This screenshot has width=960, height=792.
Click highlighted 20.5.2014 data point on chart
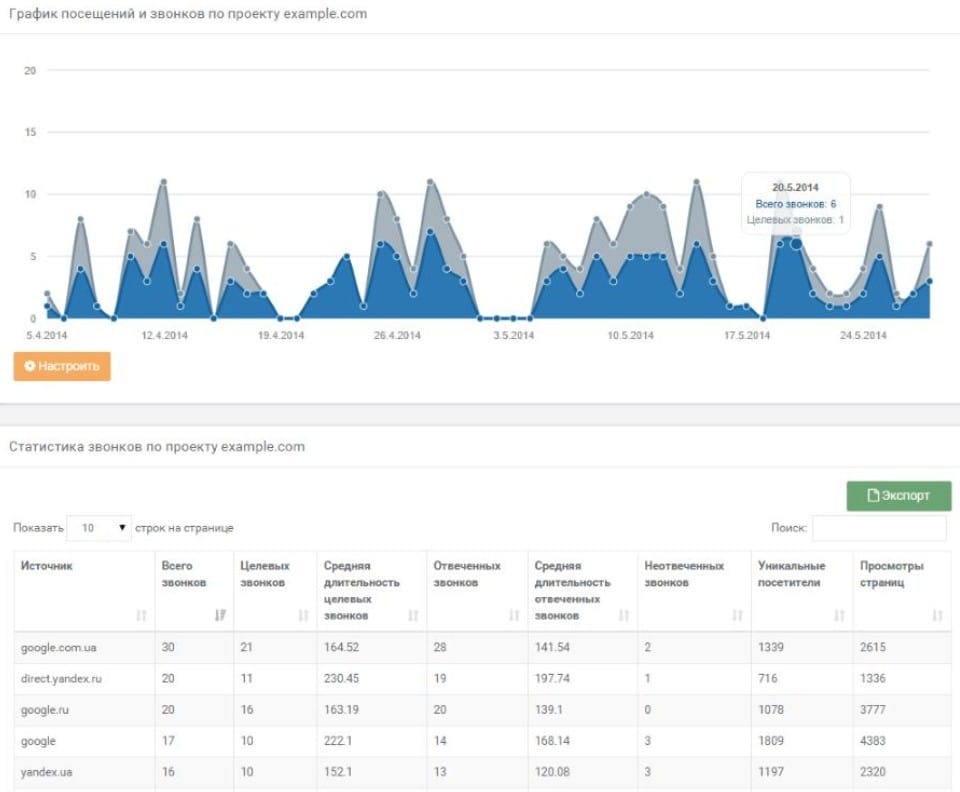tap(796, 243)
